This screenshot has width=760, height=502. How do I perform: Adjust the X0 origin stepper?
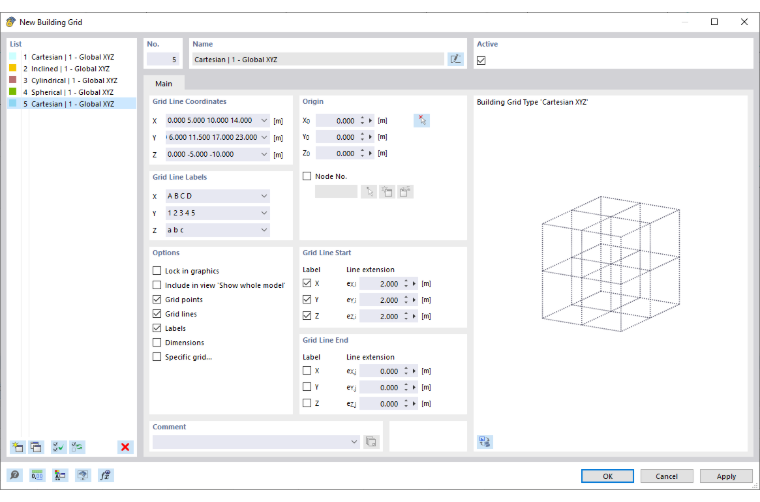click(362, 121)
